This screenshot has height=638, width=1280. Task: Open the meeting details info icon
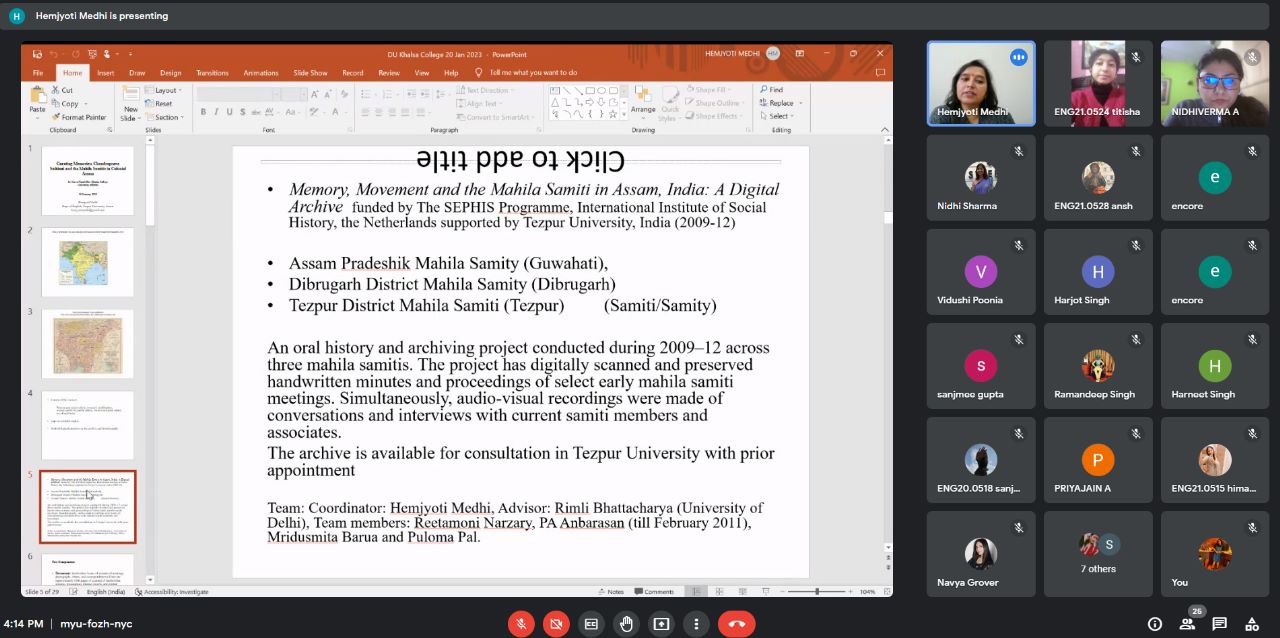[1155, 624]
